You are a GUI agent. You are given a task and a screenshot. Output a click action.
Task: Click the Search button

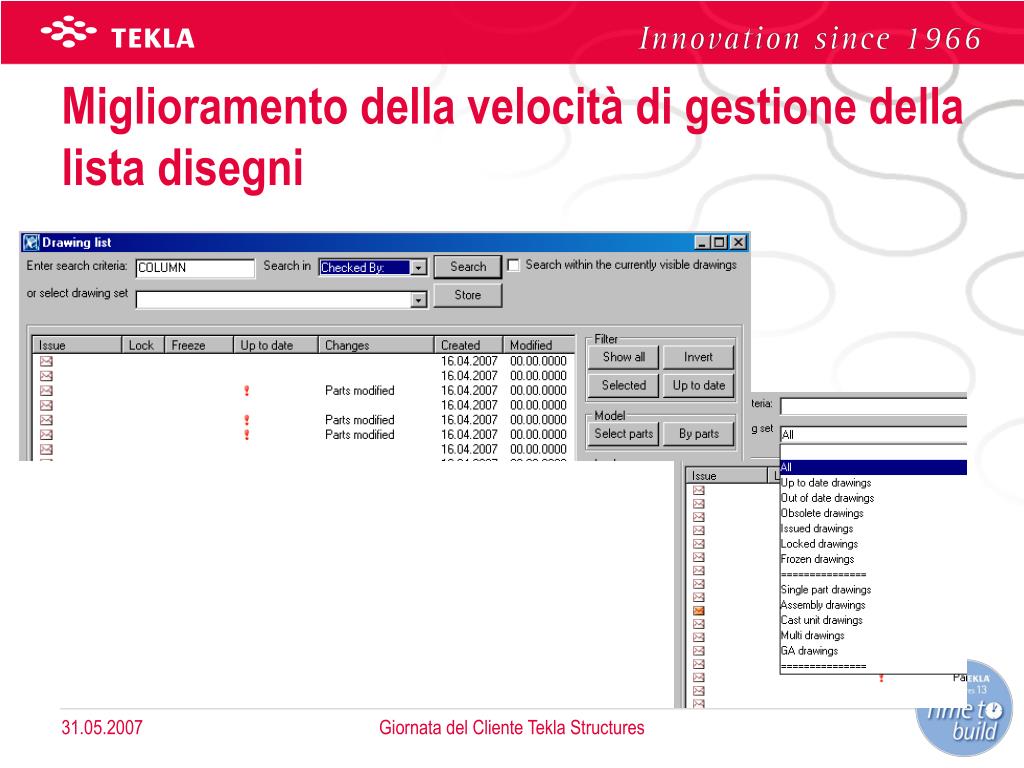(x=468, y=266)
